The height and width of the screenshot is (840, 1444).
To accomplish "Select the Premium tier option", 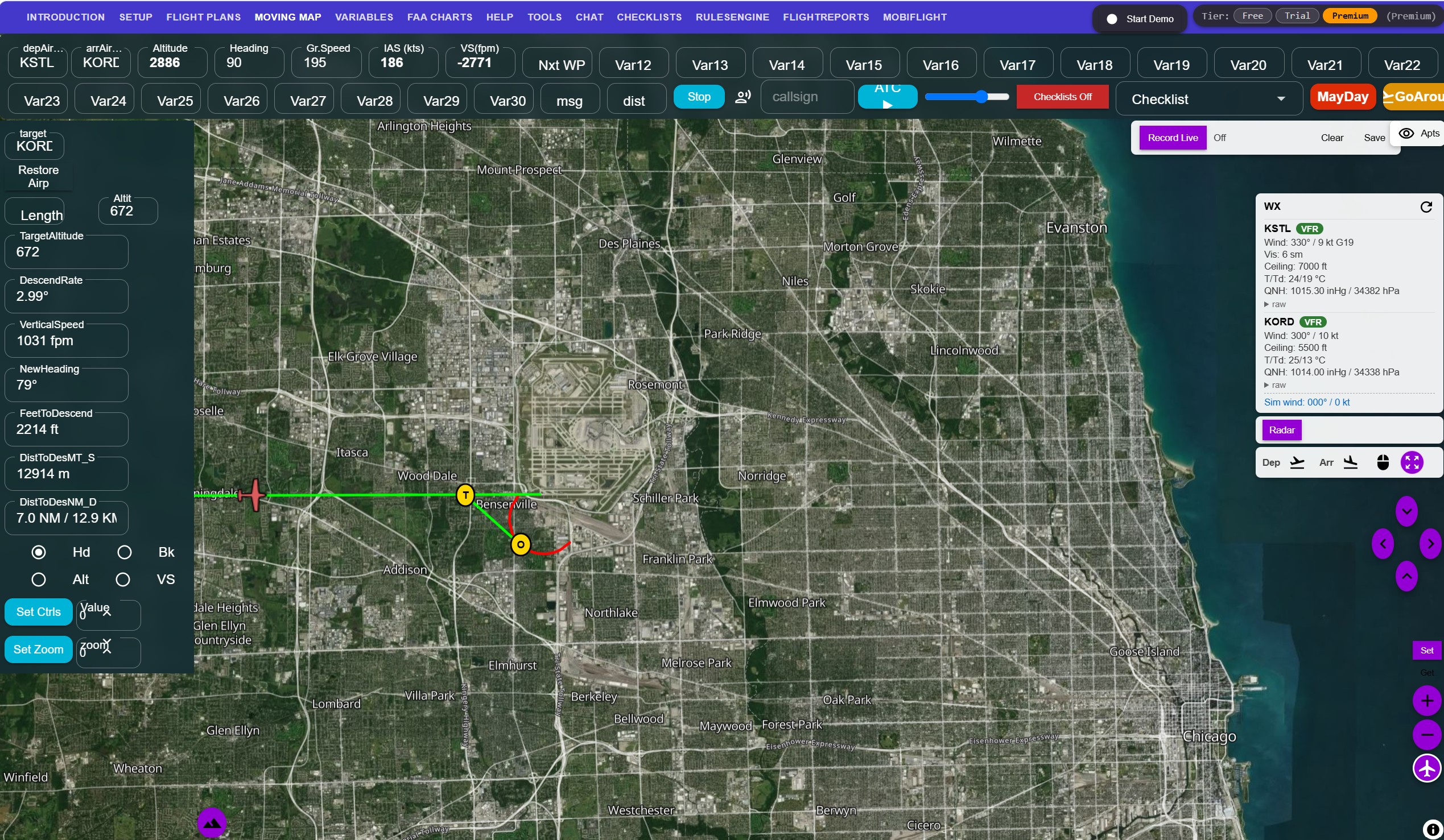I will click(1350, 16).
